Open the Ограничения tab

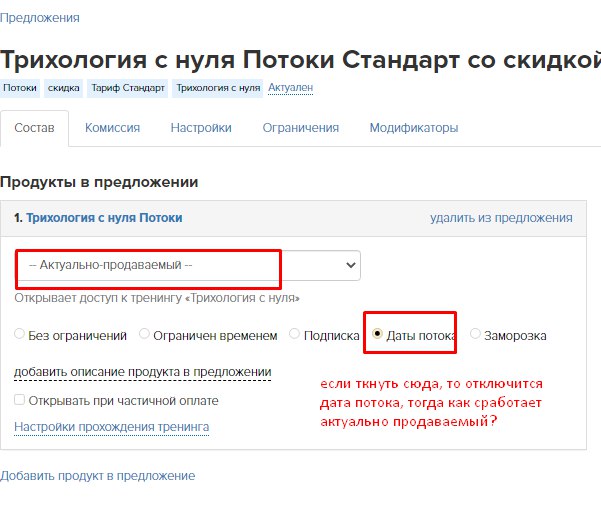pyautogui.click(x=300, y=128)
